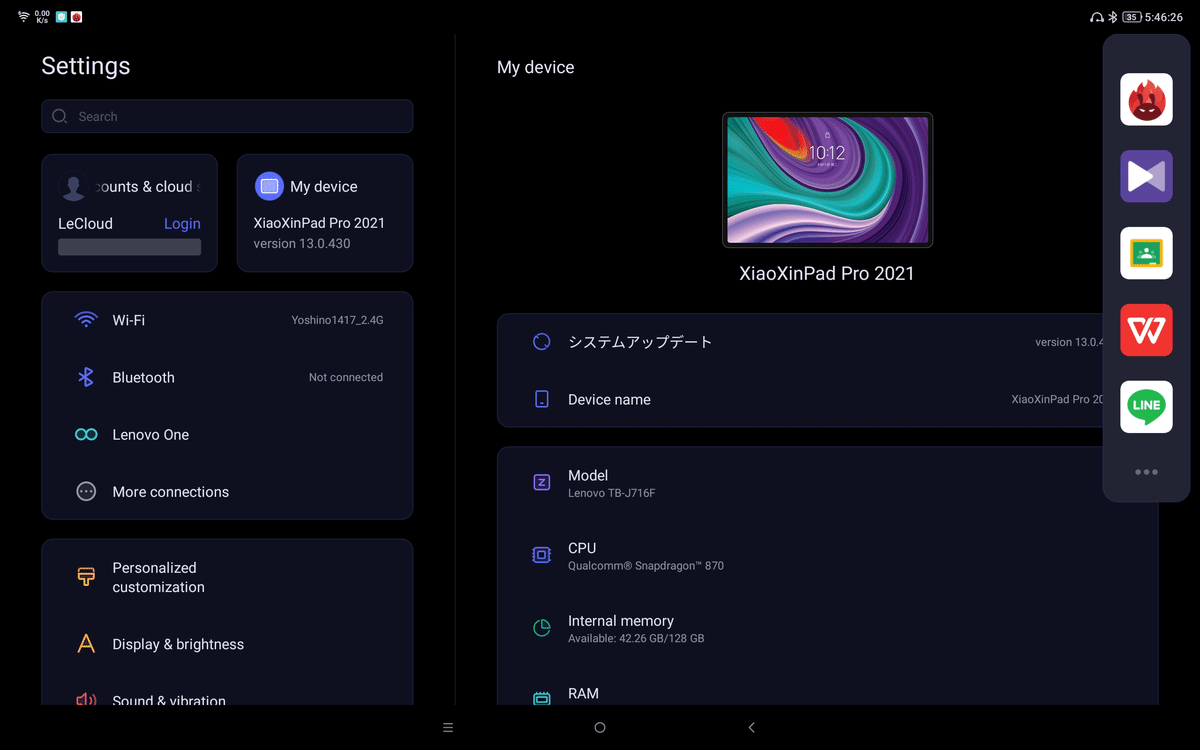This screenshot has height=750, width=1200.
Task: Open AnTuTu Benchmark app in sidebar
Action: pyautogui.click(x=1146, y=99)
